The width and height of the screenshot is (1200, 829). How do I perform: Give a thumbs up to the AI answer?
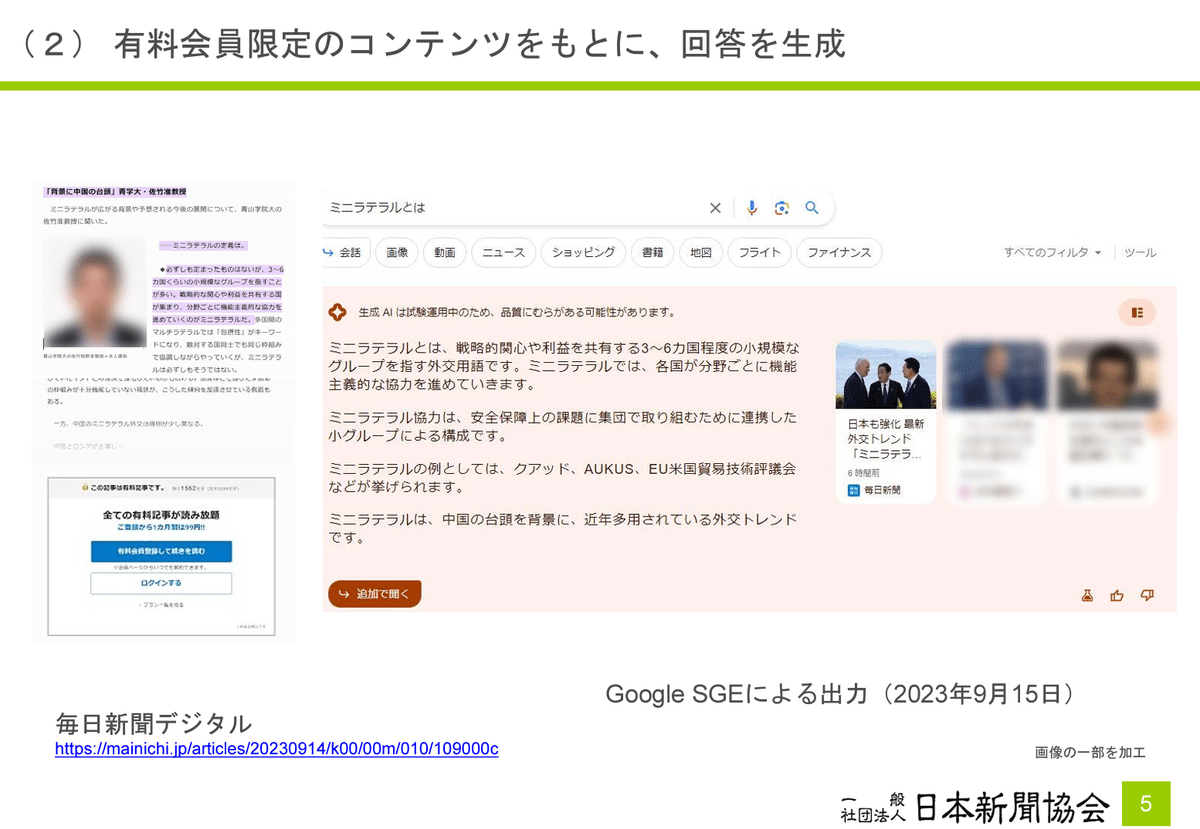1117,595
